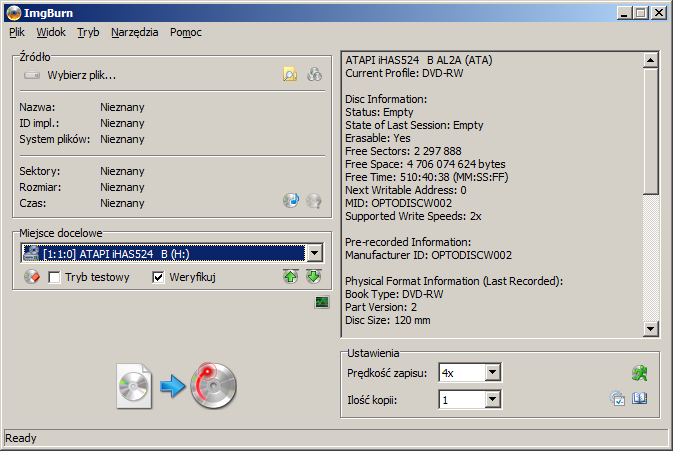Image resolution: width=673 pixels, height=451 pixels.
Task: Open the Narzędzia menu
Action: point(135,32)
